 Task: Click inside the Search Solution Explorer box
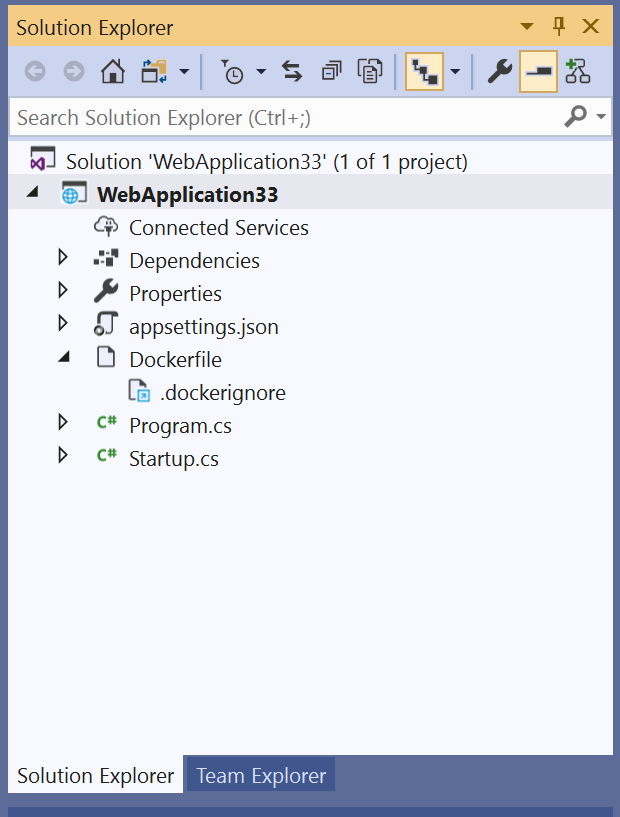tap(250, 117)
